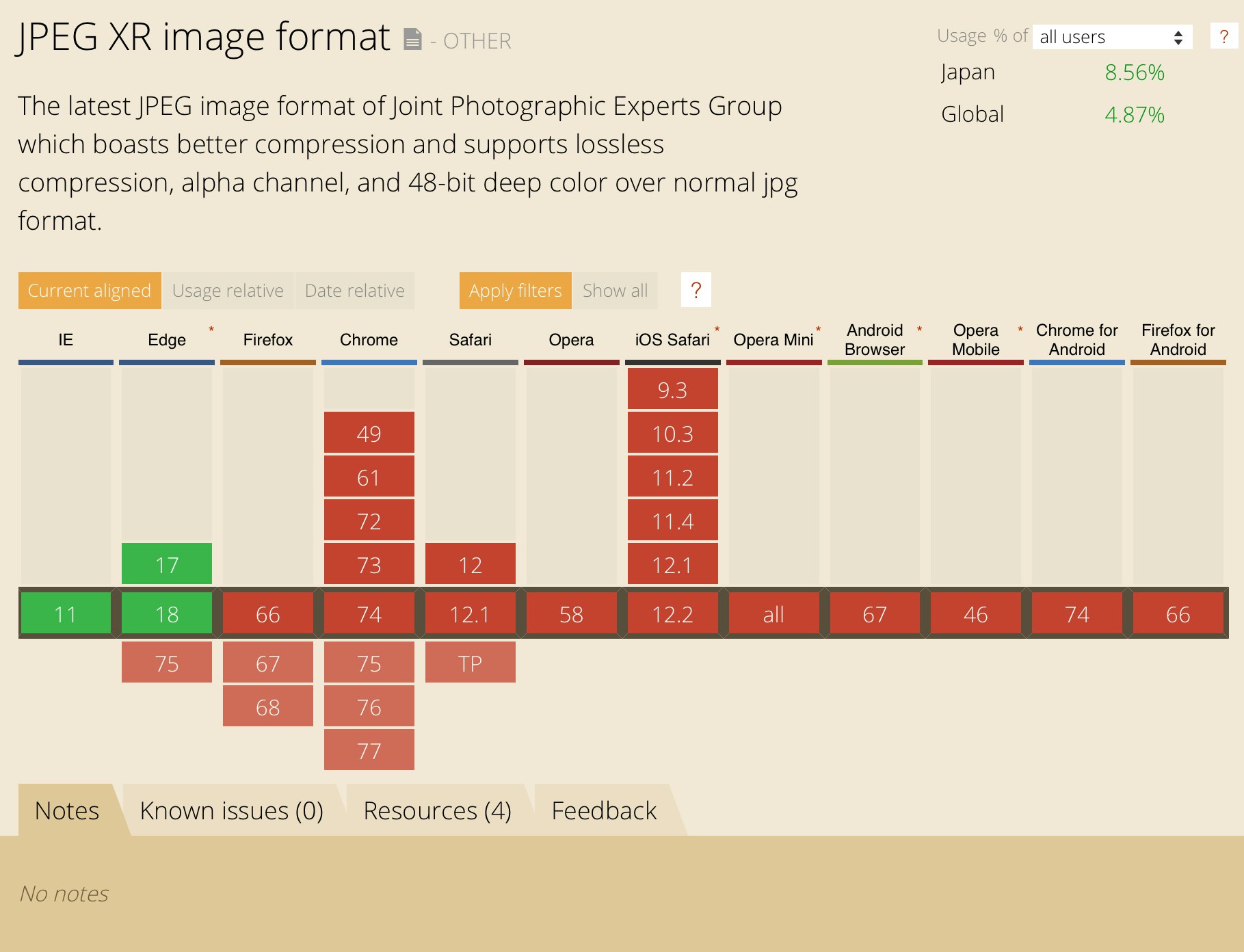Image resolution: width=1244 pixels, height=952 pixels.
Task: Click the iOS Safari 9.3 version cell
Action: (673, 389)
